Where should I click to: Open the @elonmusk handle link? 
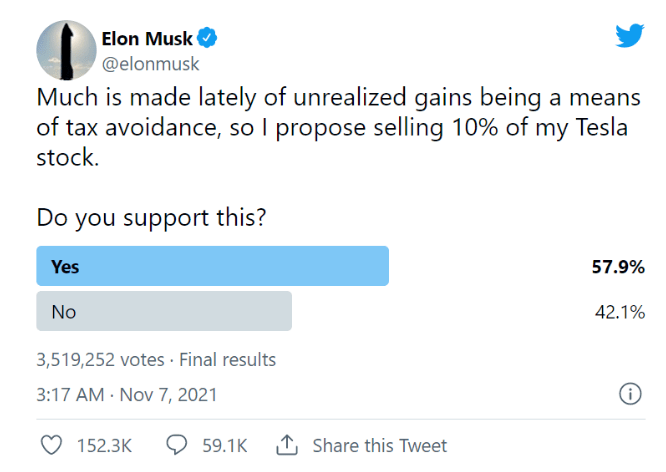pos(150,63)
